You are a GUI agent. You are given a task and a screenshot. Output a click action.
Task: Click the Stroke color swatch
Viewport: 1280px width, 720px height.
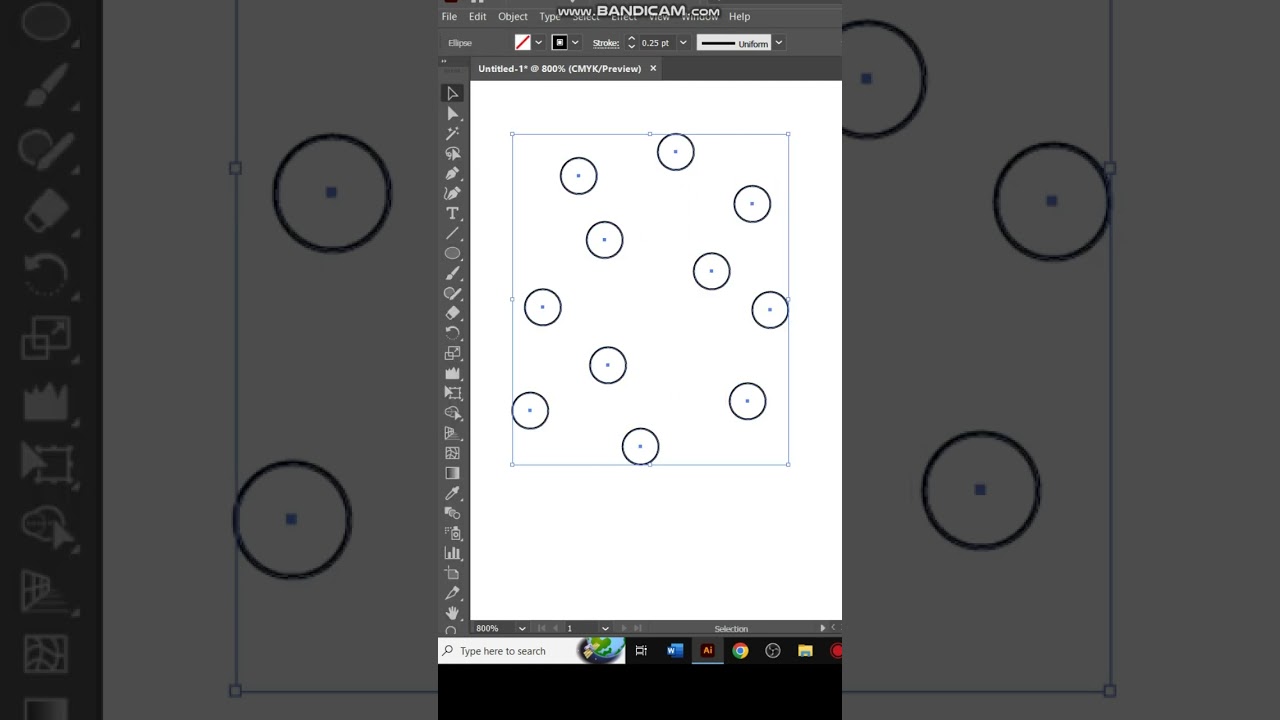pos(559,42)
